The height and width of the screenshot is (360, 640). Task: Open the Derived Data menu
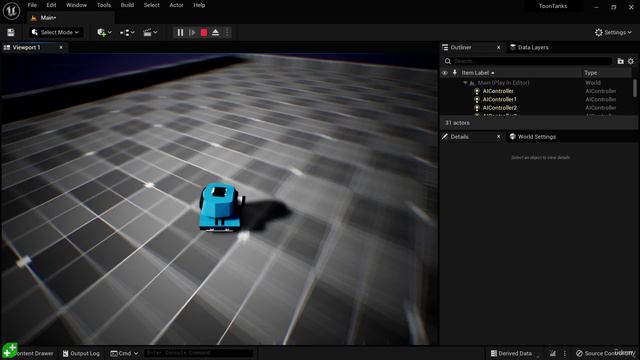(x=511, y=353)
